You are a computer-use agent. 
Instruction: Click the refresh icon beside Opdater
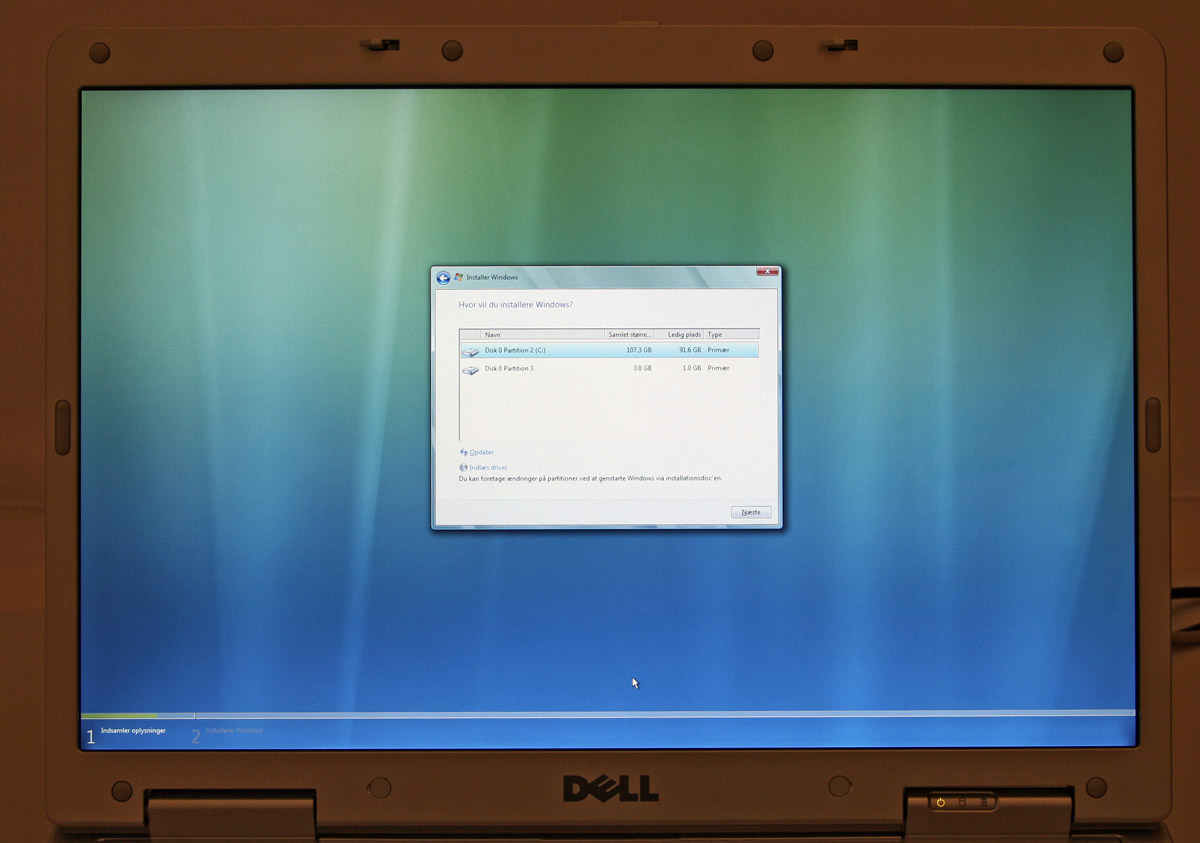coord(464,453)
